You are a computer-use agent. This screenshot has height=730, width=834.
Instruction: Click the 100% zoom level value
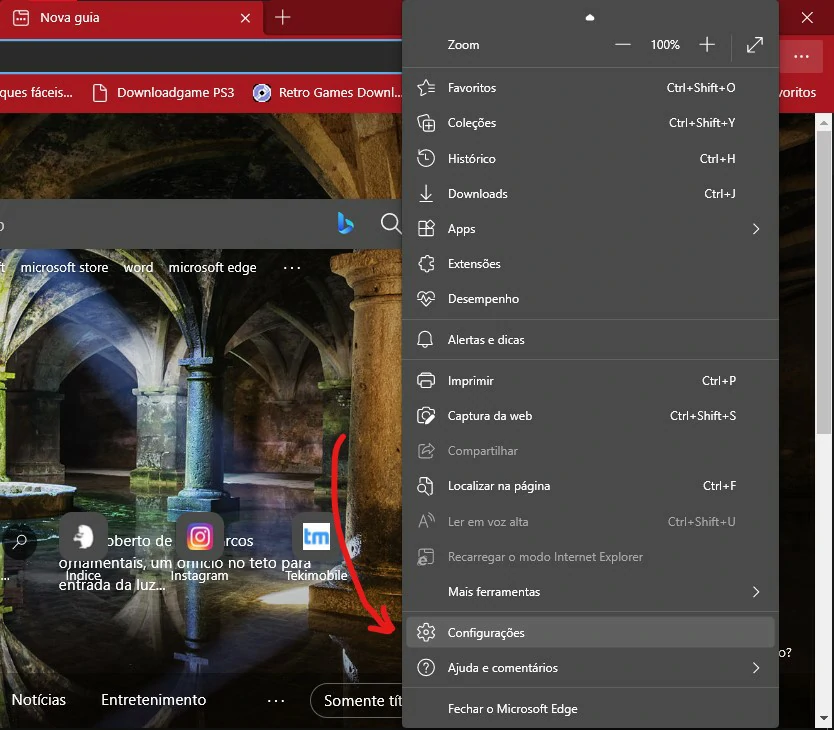665,45
